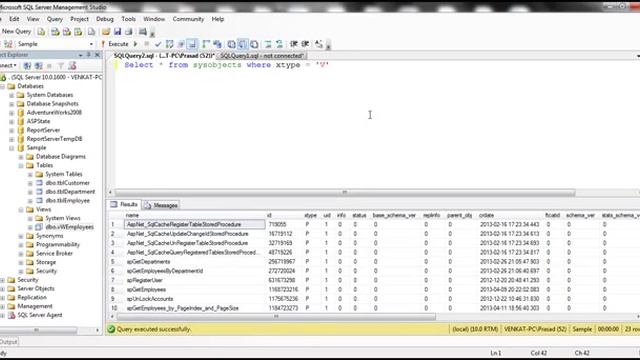Click Comment out selected lines icon

268,44
